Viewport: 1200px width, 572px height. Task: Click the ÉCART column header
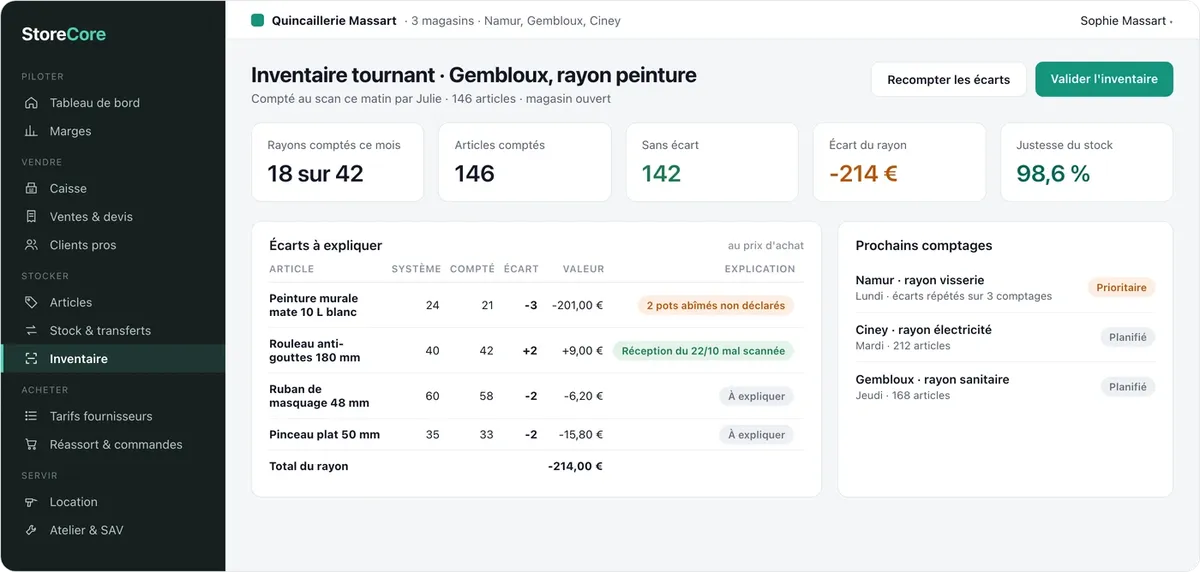522,269
